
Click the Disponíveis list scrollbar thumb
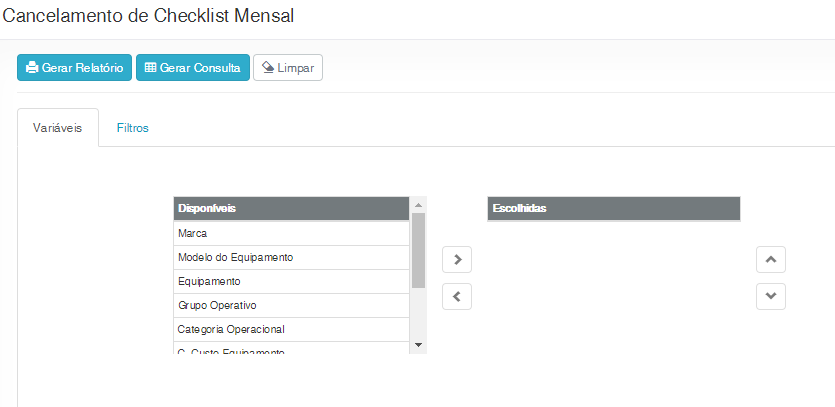[x=419, y=249]
